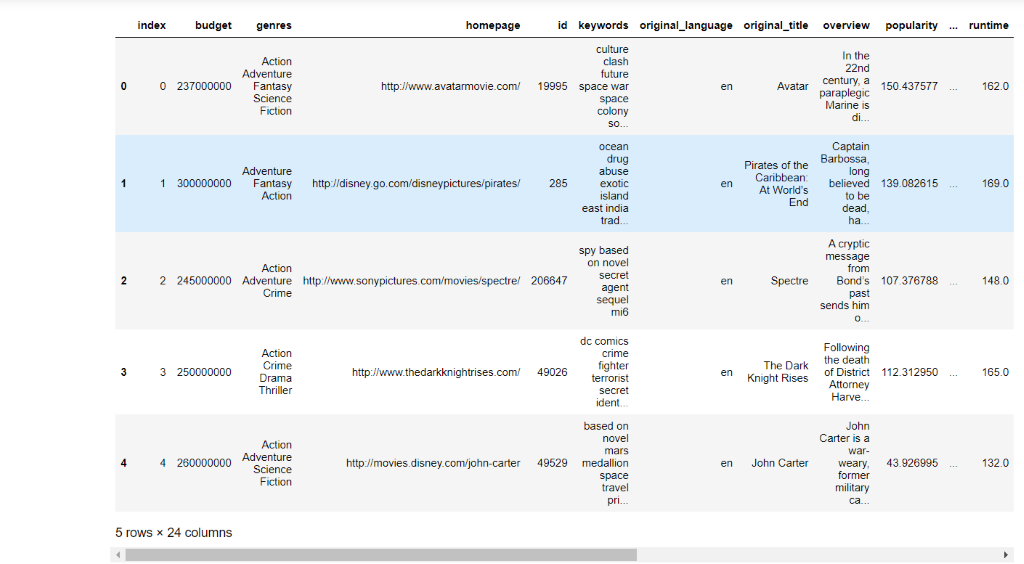1024x564 pixels.
Task: Select the 'original_title' column header
Action: (x=776, y=25)
